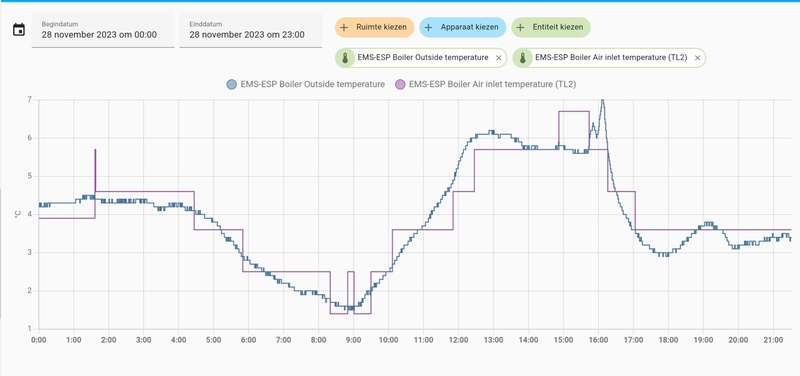Edit the Begindatum start date field

pyautogui.click(x=103, y=30)
